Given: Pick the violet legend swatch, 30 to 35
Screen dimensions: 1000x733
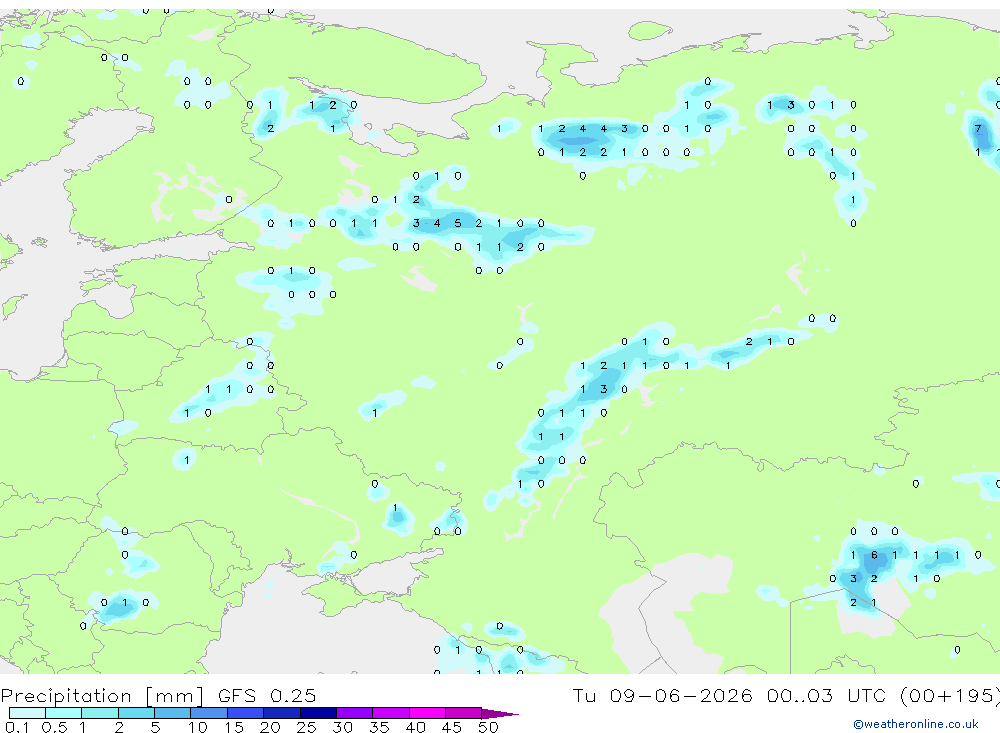Looking at the screenshot, I should (355, 713).
